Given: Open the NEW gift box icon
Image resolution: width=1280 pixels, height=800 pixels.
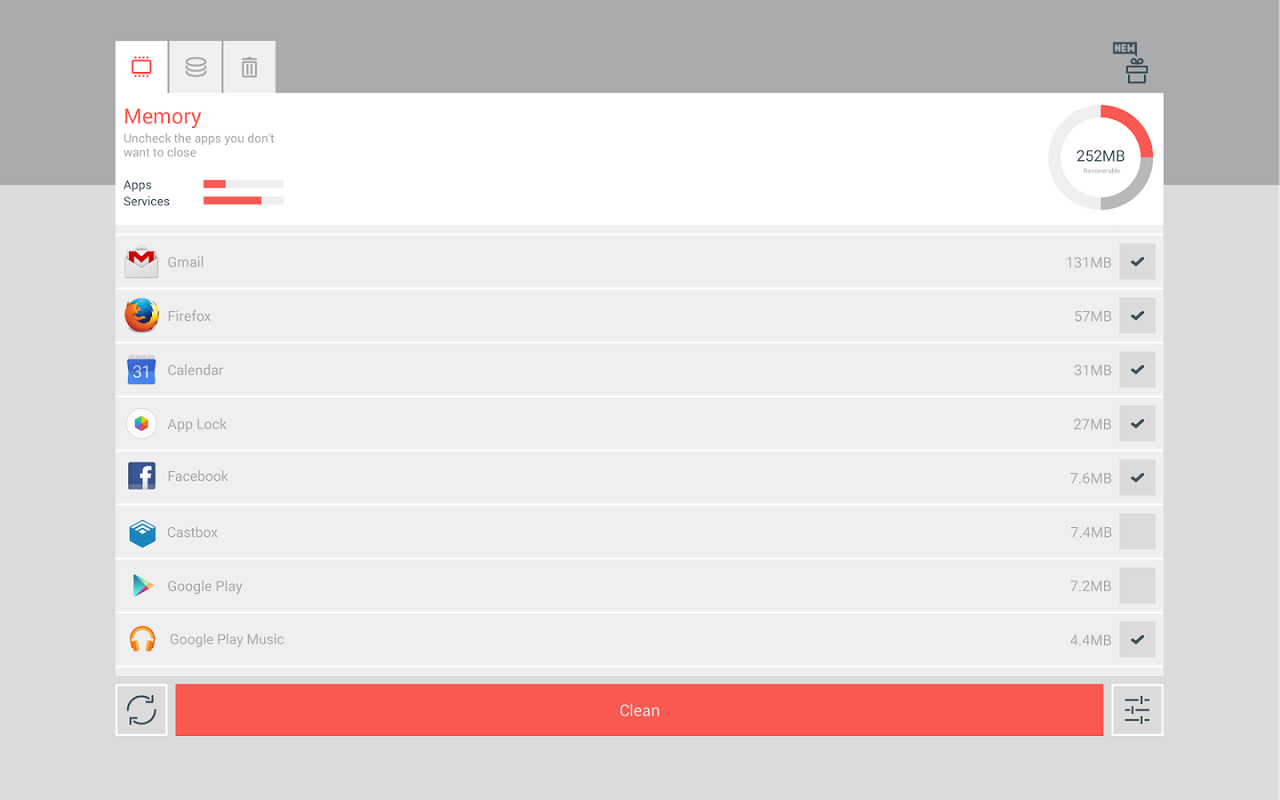Looking at the screenshot, I should click(x=1131, y=63).
